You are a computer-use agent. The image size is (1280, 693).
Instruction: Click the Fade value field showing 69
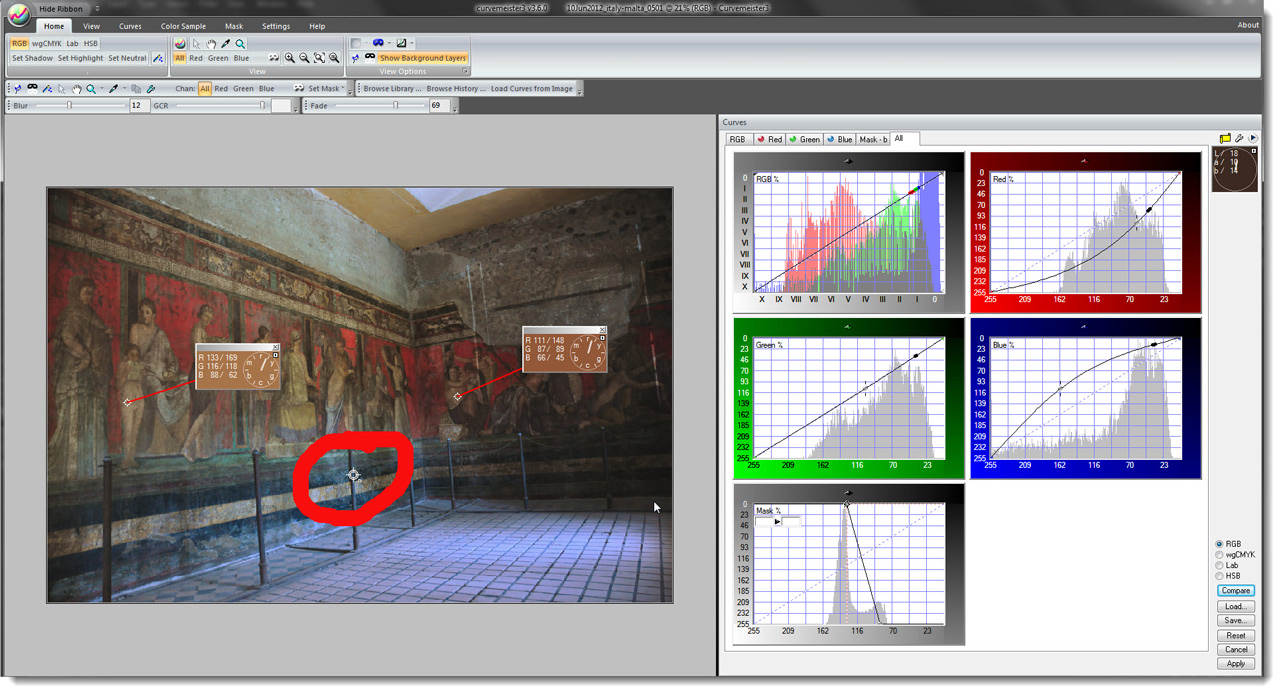click(439, 105)
